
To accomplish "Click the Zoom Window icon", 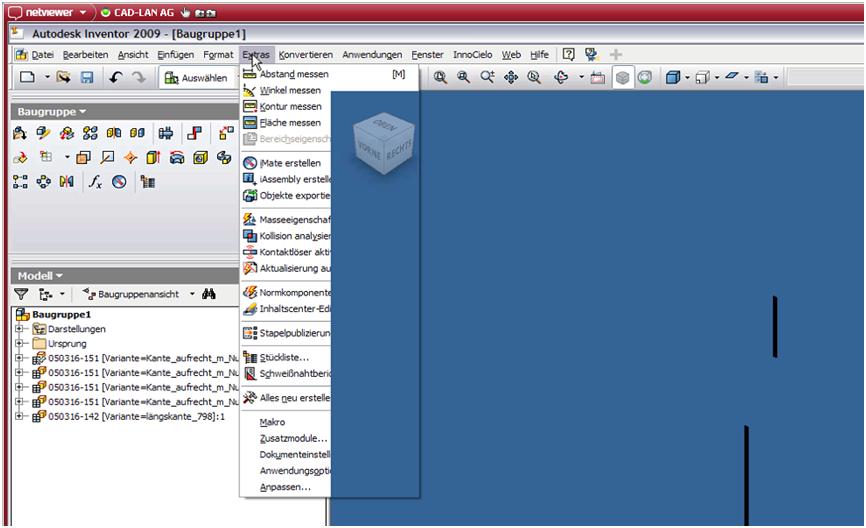I will coord(463,77).
